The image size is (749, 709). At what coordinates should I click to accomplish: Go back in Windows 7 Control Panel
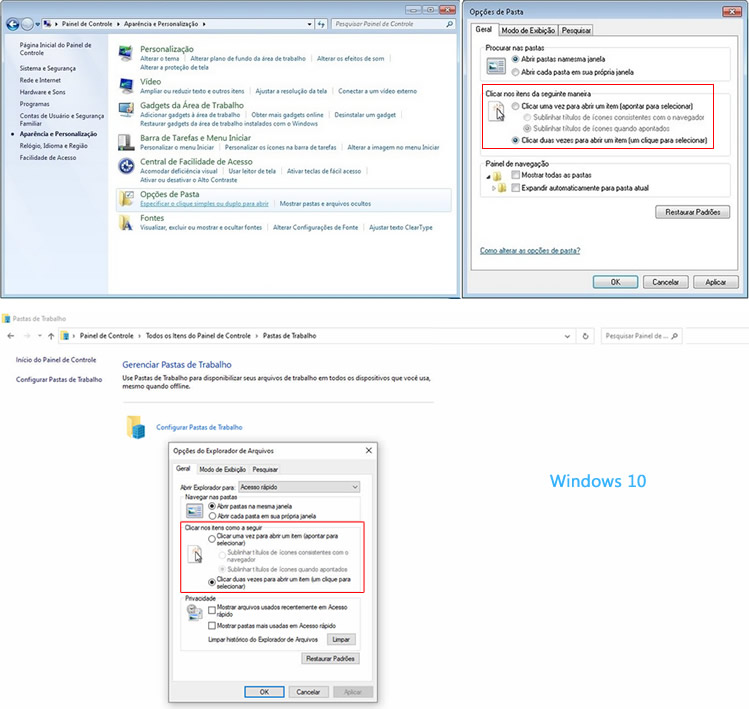tap(13, 24)
